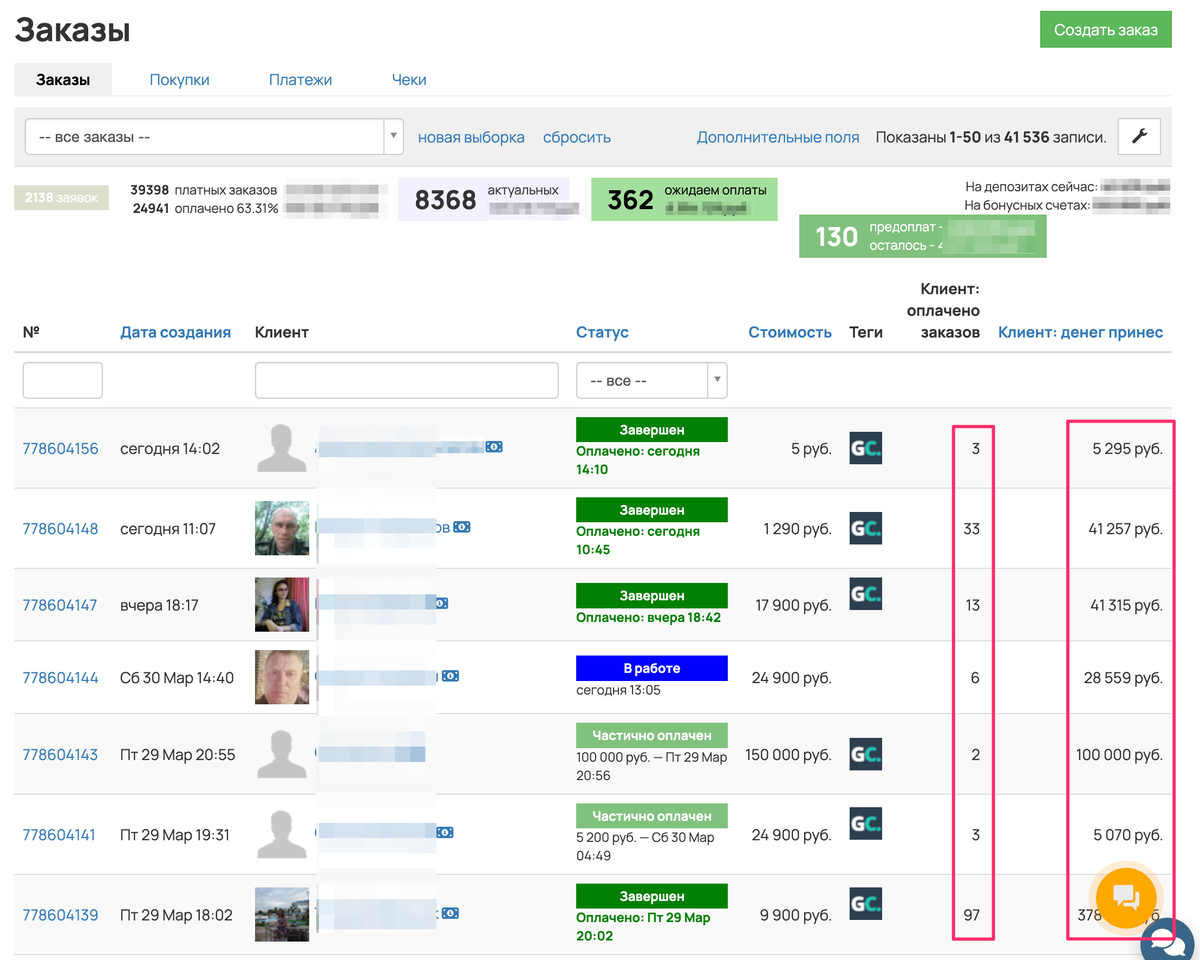Open the Дополнительные поля link
The image size is (1200, 960).
coord(777,138)
